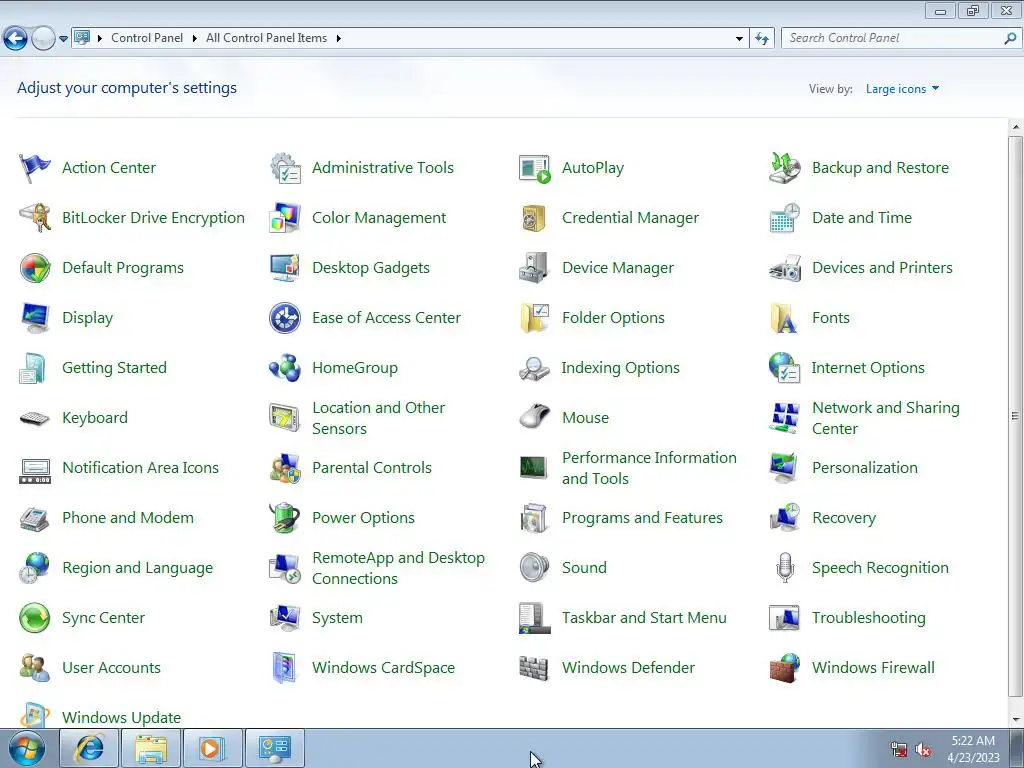
Task: Open the User Accounts people icon
Action: tap(35, 667)
